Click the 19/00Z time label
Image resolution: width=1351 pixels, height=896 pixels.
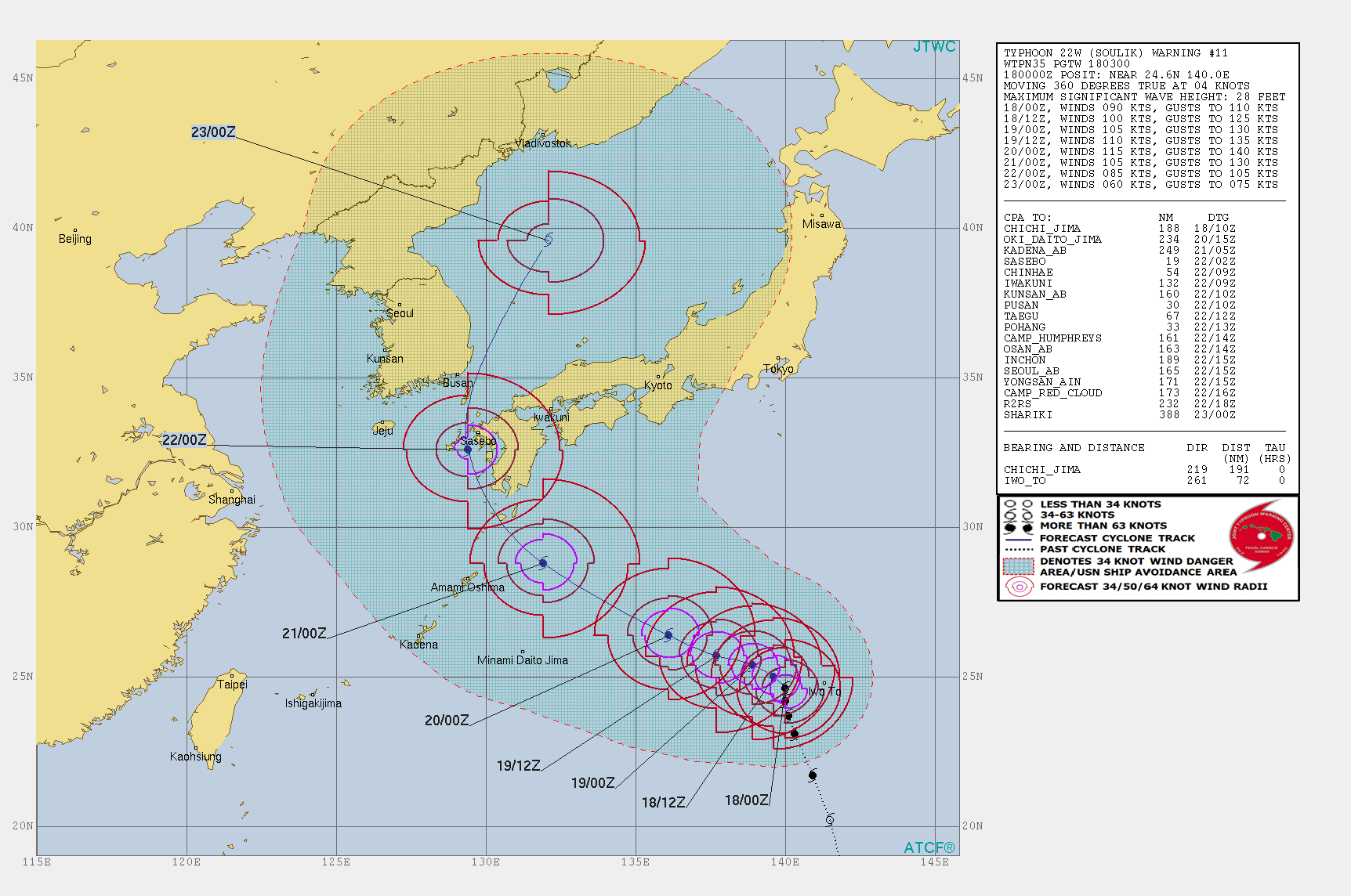tap(592, 783)
